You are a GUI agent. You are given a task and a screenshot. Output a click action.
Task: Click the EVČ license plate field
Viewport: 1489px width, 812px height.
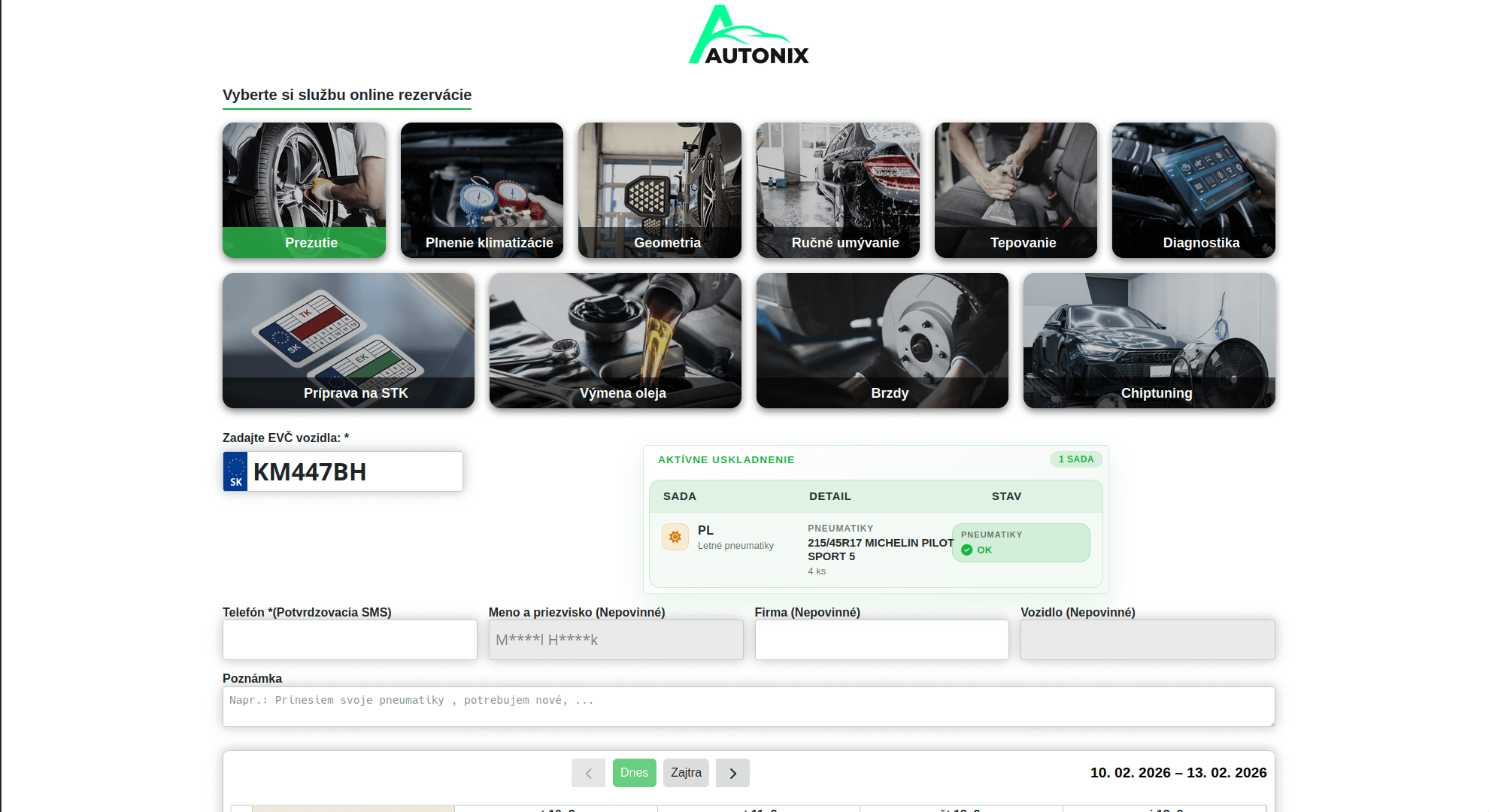(x=353, y=471)
